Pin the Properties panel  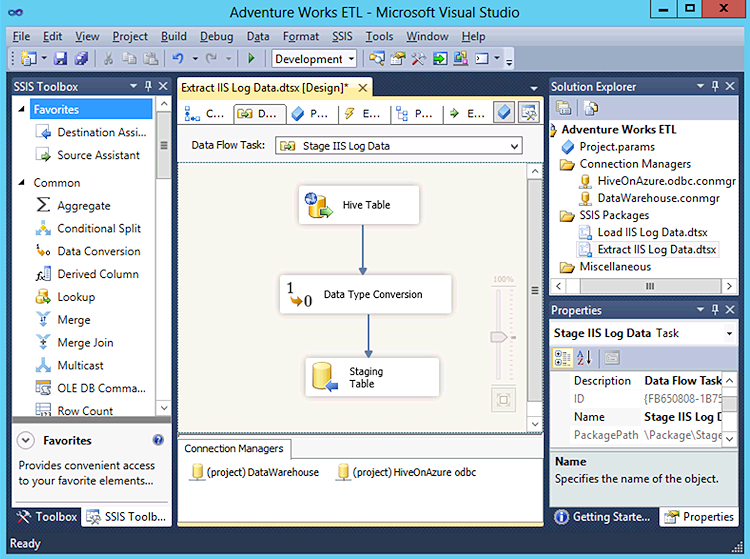pyautogui.click(x=715, y=310)
